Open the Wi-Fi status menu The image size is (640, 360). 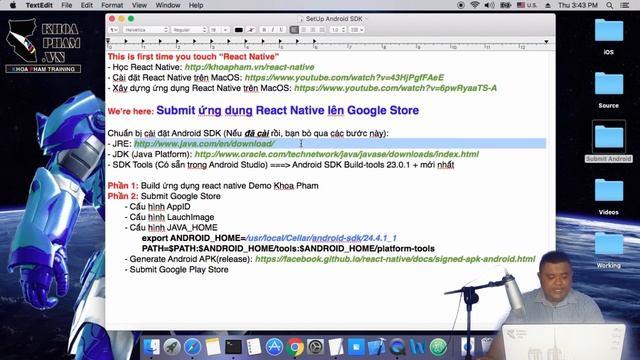[474, 5]
